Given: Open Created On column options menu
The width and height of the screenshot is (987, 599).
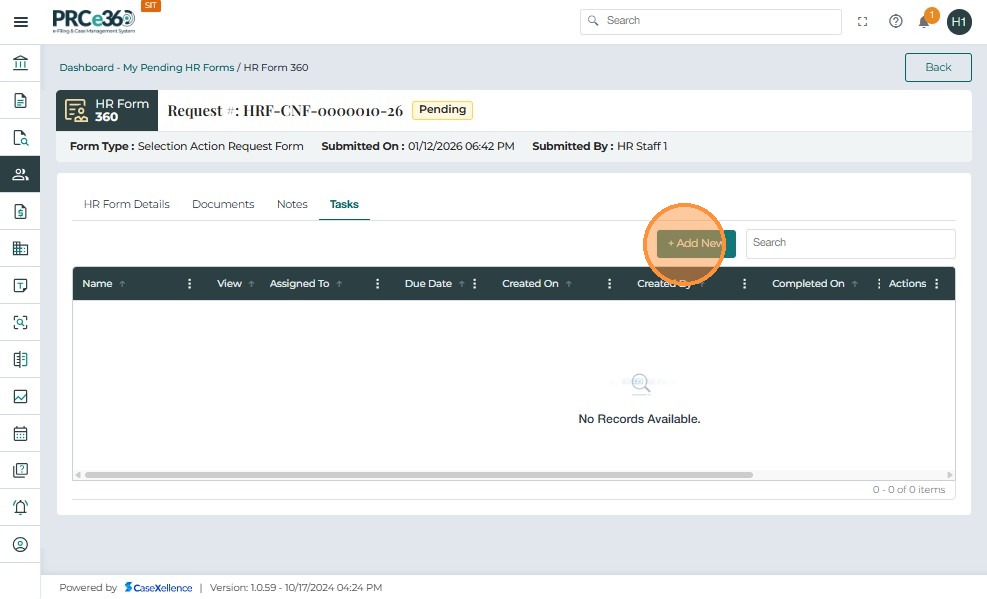Looking at the screenshot, I should pos(609,284).
